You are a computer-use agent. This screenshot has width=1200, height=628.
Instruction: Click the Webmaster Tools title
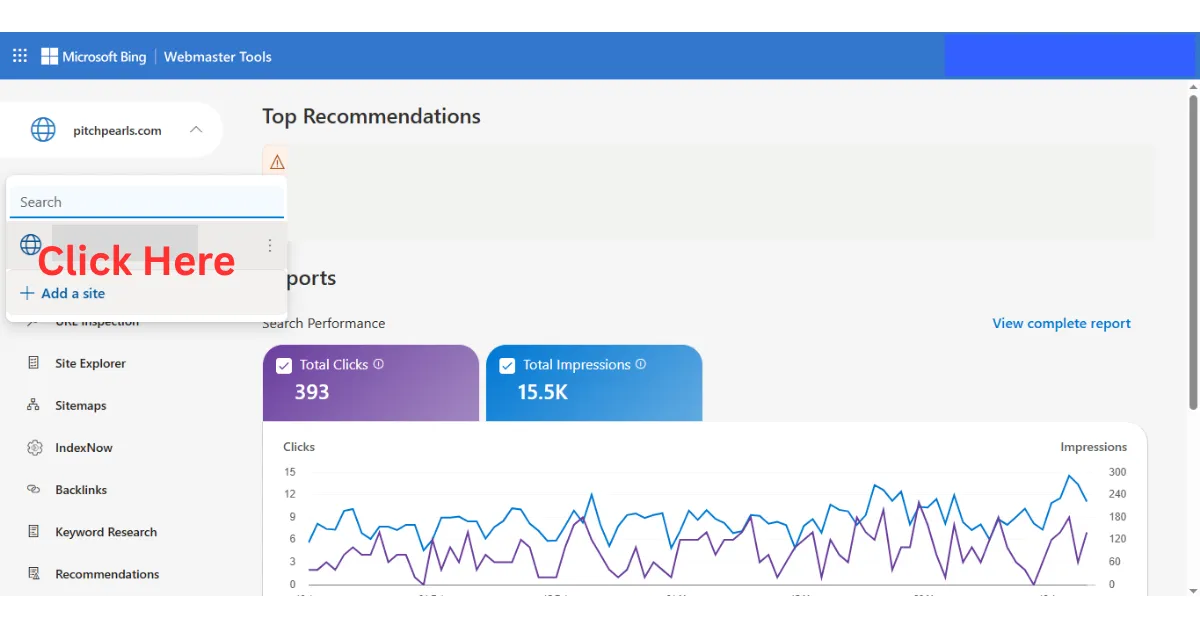[217, 57]
